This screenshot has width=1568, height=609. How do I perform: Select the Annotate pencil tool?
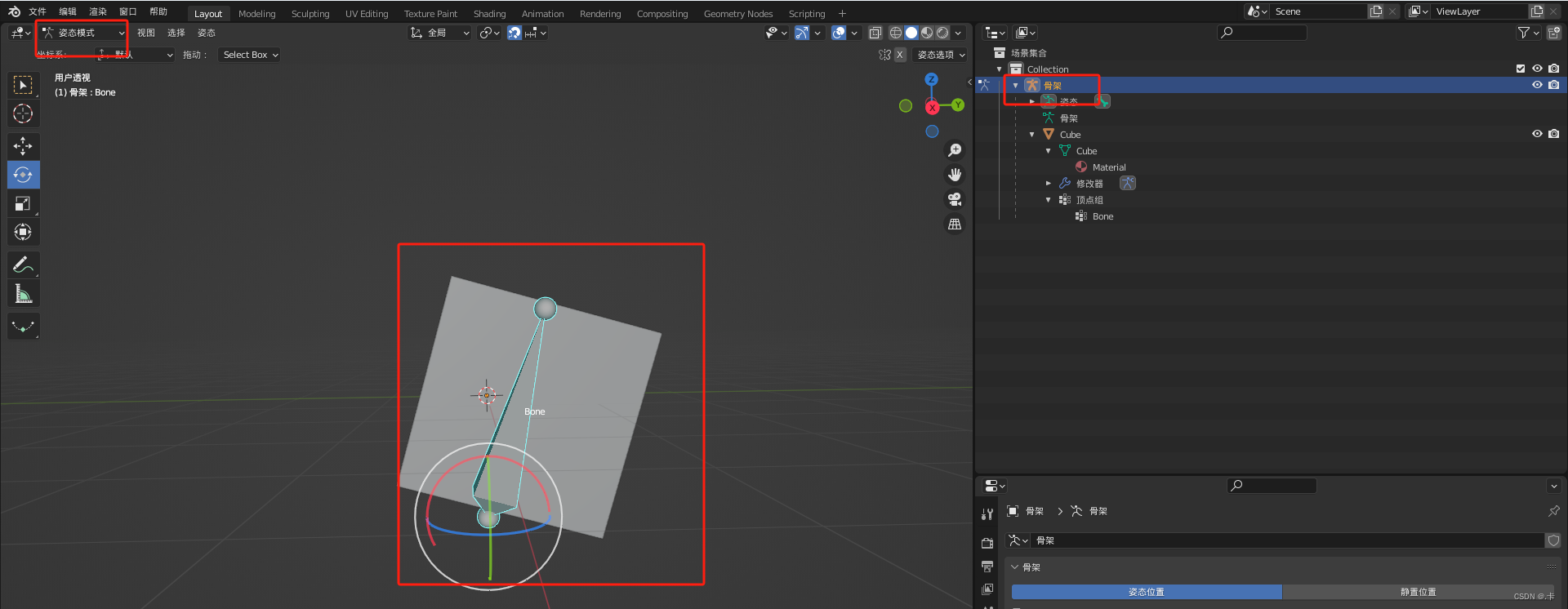click(23, 264)
